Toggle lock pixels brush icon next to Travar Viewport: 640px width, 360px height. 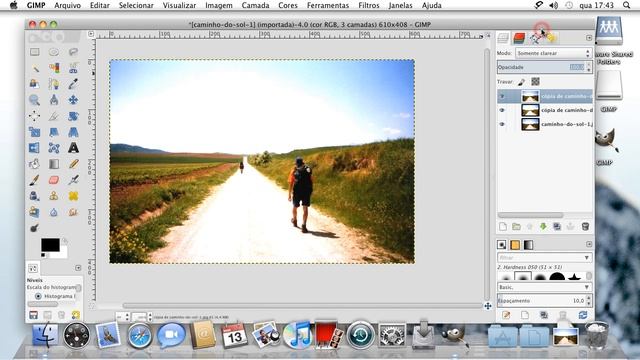[522, 82]
